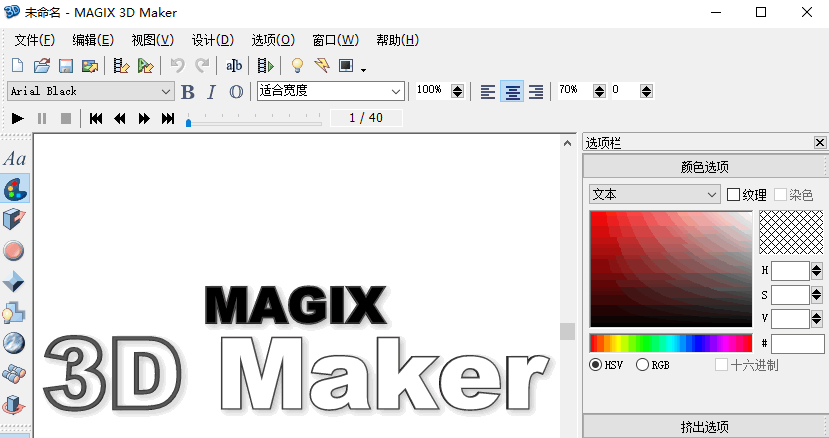Open the 选项 Options menu
The width and height of the screenshot is (829, 438).
click(273, 40)
